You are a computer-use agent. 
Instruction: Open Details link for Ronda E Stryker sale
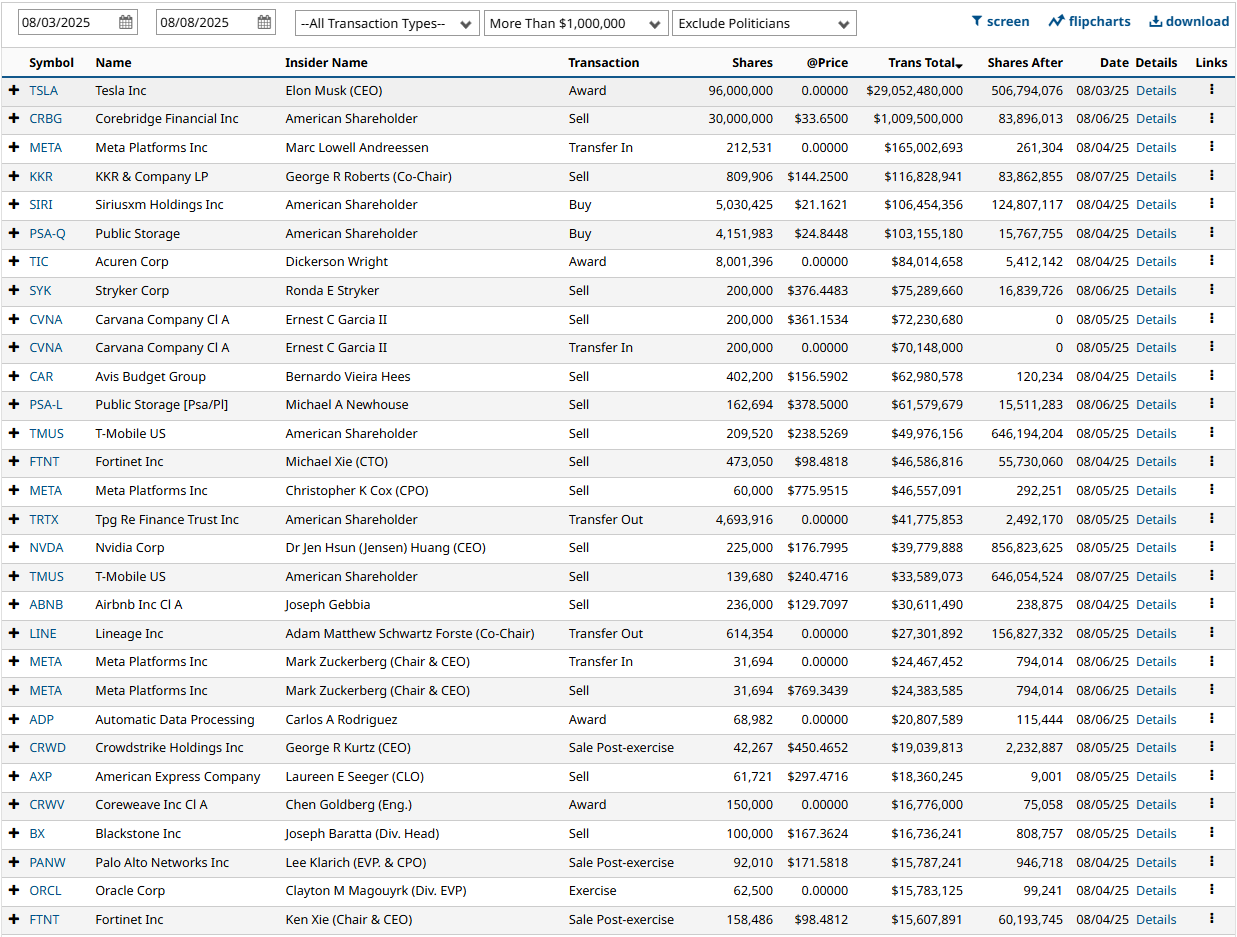(x=1156, y=290)
